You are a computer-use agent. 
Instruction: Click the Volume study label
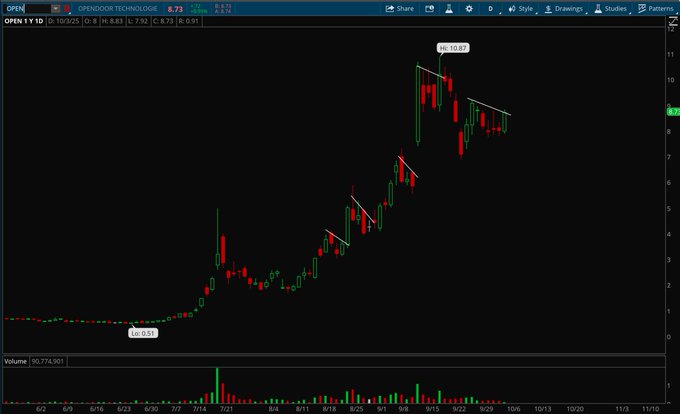point(16,361)
